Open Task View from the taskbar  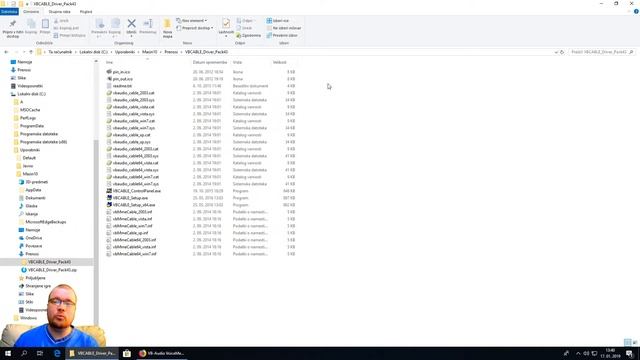(40, 353)
